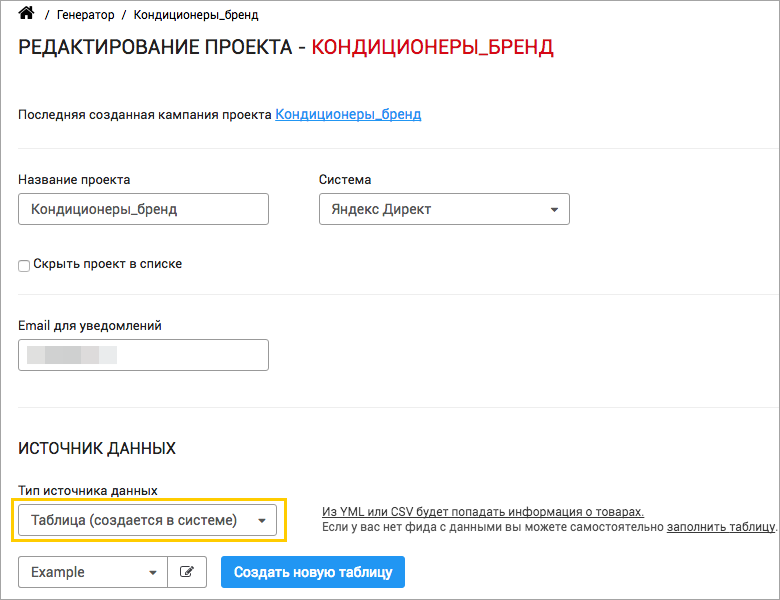Viewport: 780px width, 600px height.
Task: Click the ИСТОЧНИК ДАННЫХ section heading
Action: click(97, 448)
